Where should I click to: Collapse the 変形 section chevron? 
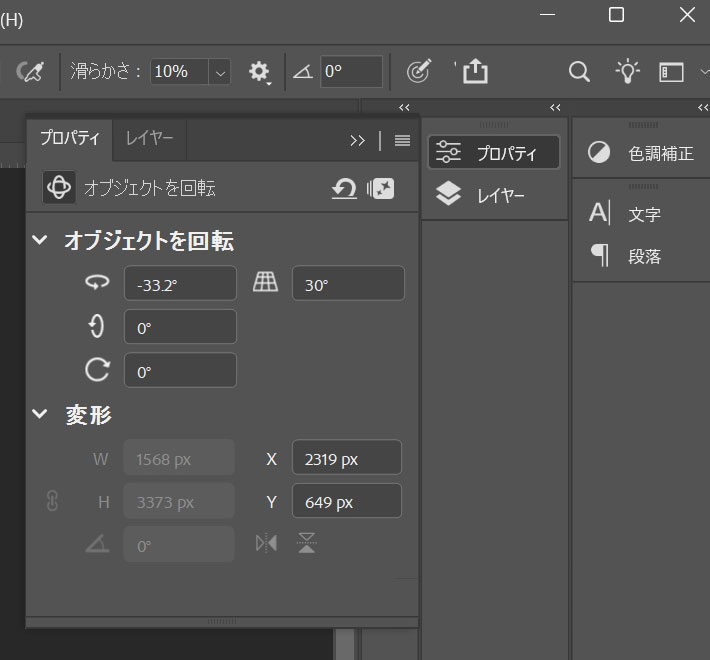click(x=40, y=414)
